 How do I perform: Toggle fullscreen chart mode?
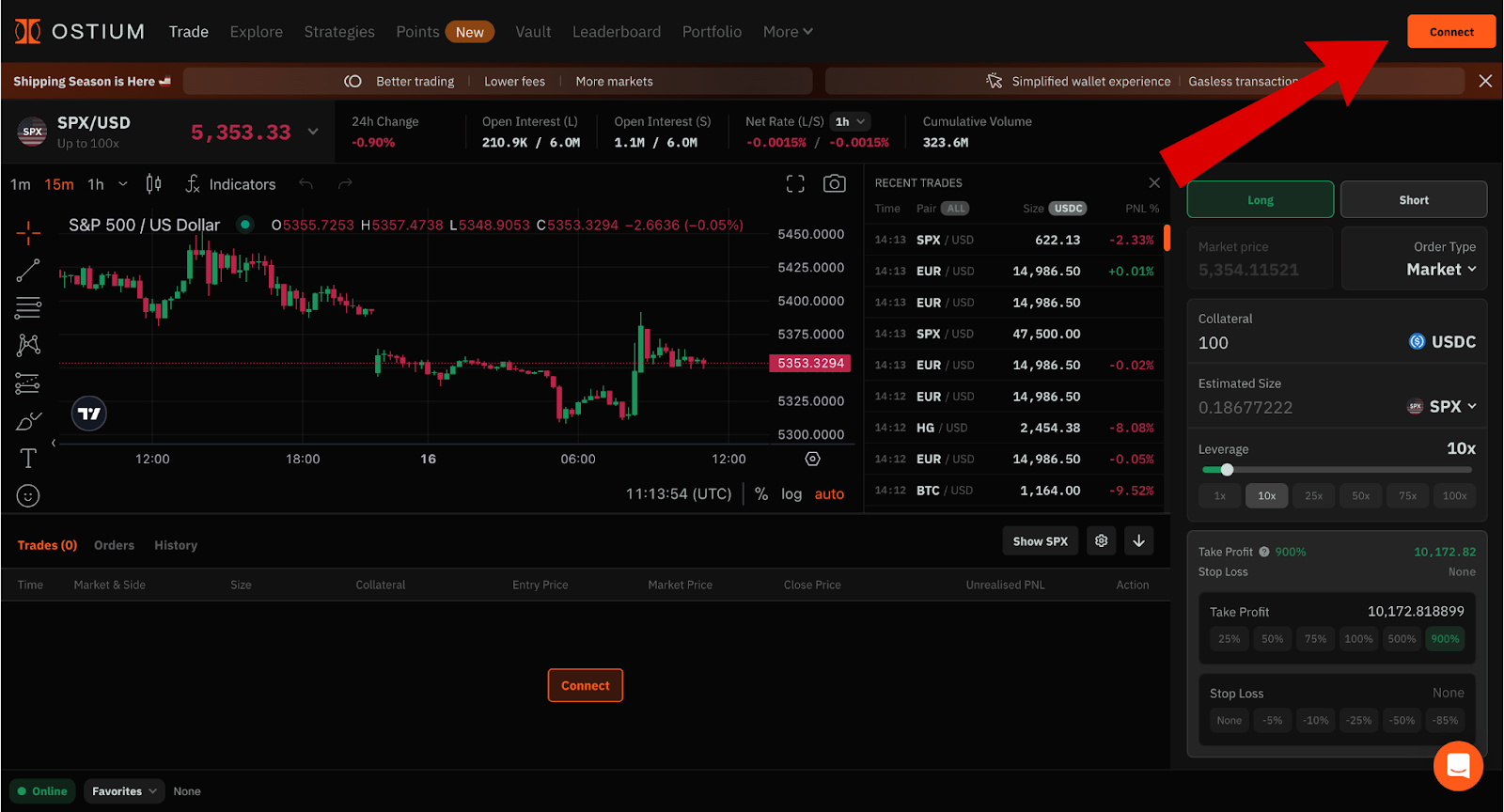click(795, 184)
